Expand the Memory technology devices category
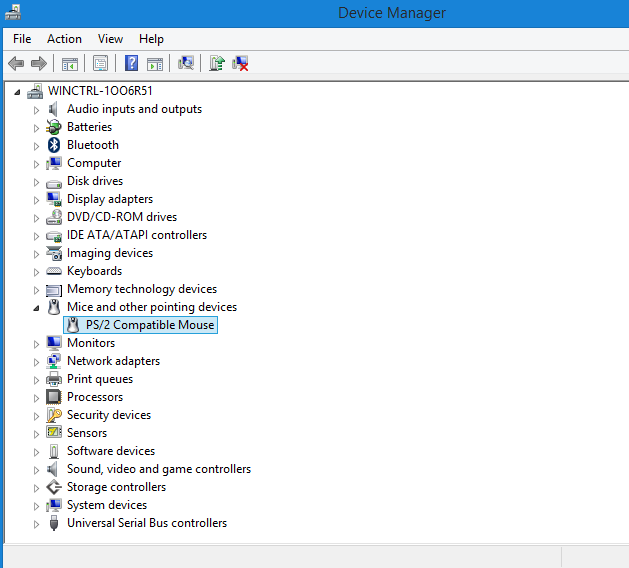Screen dimensions: 629x568 [36, 290]
